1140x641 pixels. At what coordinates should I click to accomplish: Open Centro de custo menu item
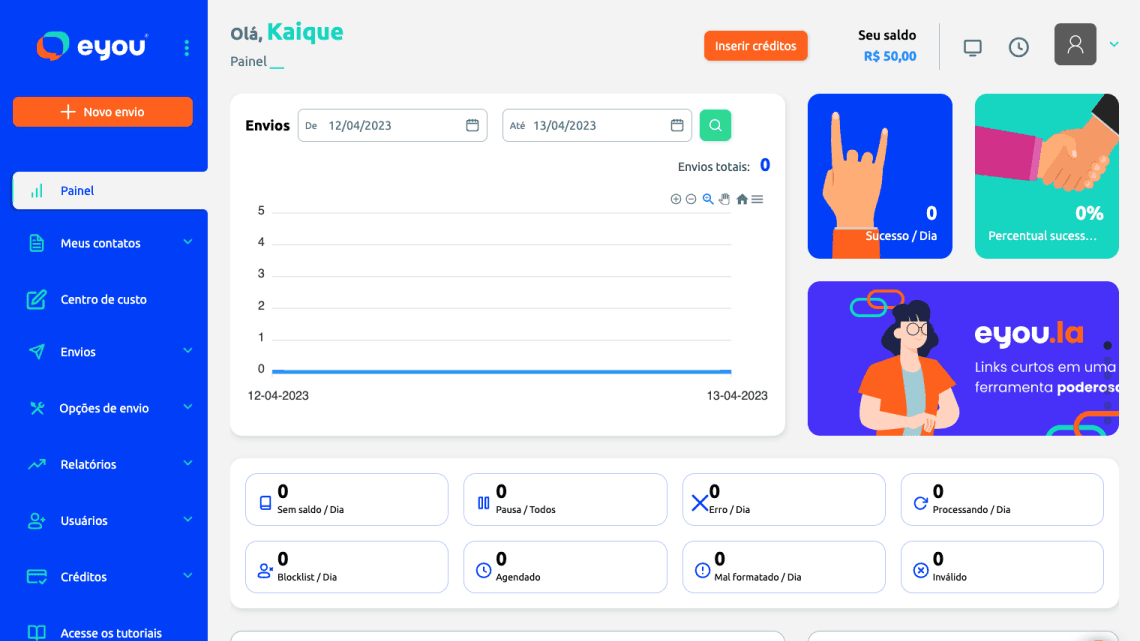103,299
